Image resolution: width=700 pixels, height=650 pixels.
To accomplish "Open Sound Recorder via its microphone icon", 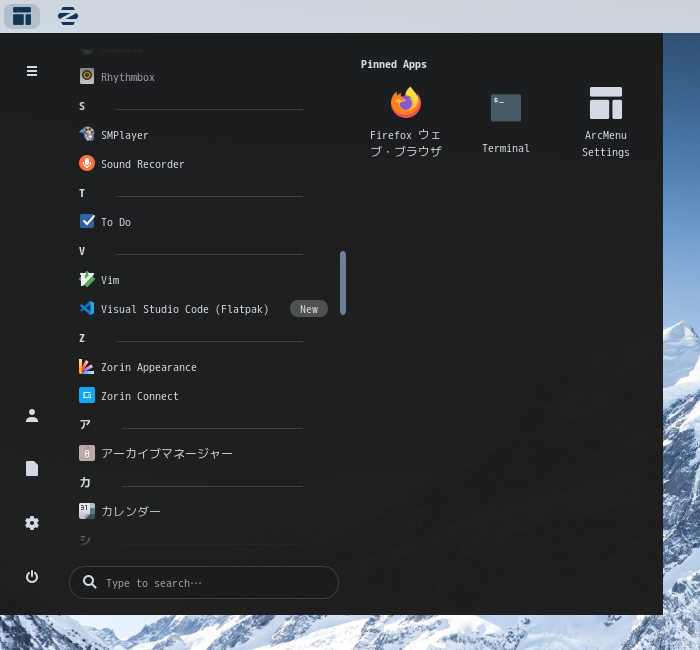I will 87,163.
